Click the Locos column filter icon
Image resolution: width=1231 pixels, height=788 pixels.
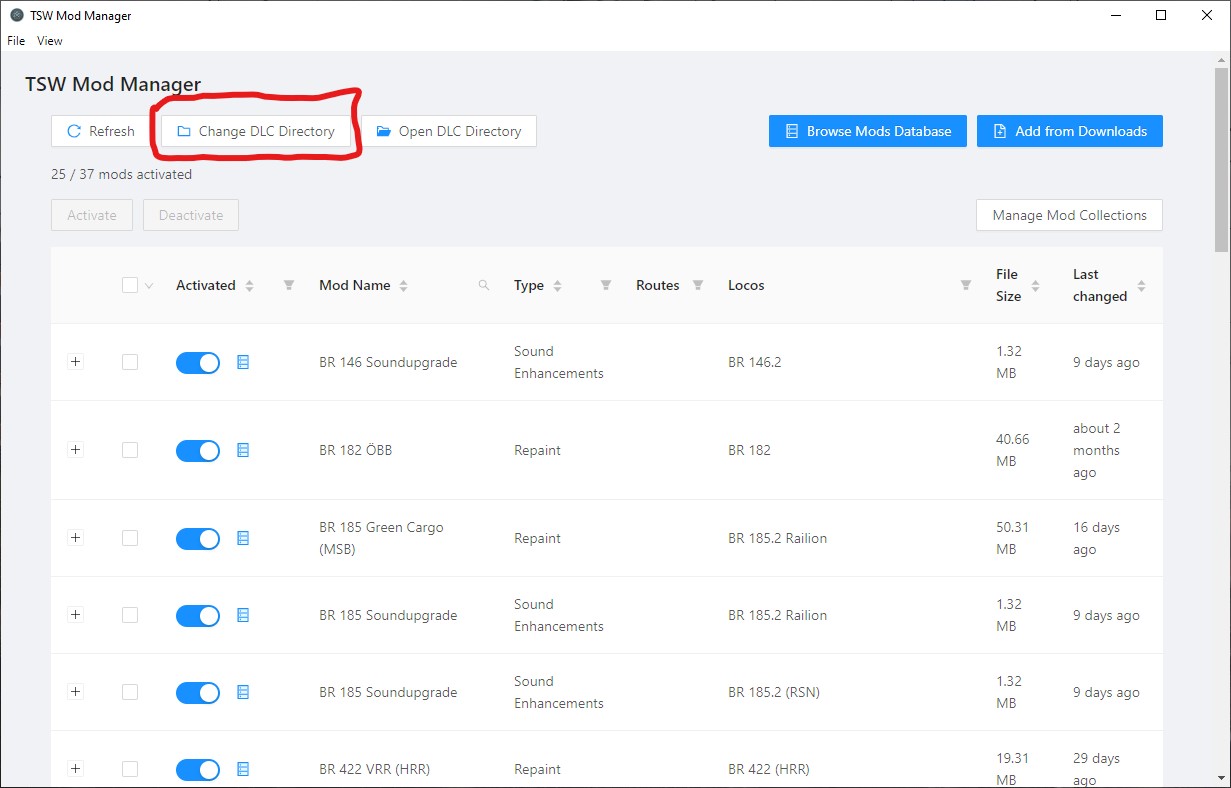[965, 286]
